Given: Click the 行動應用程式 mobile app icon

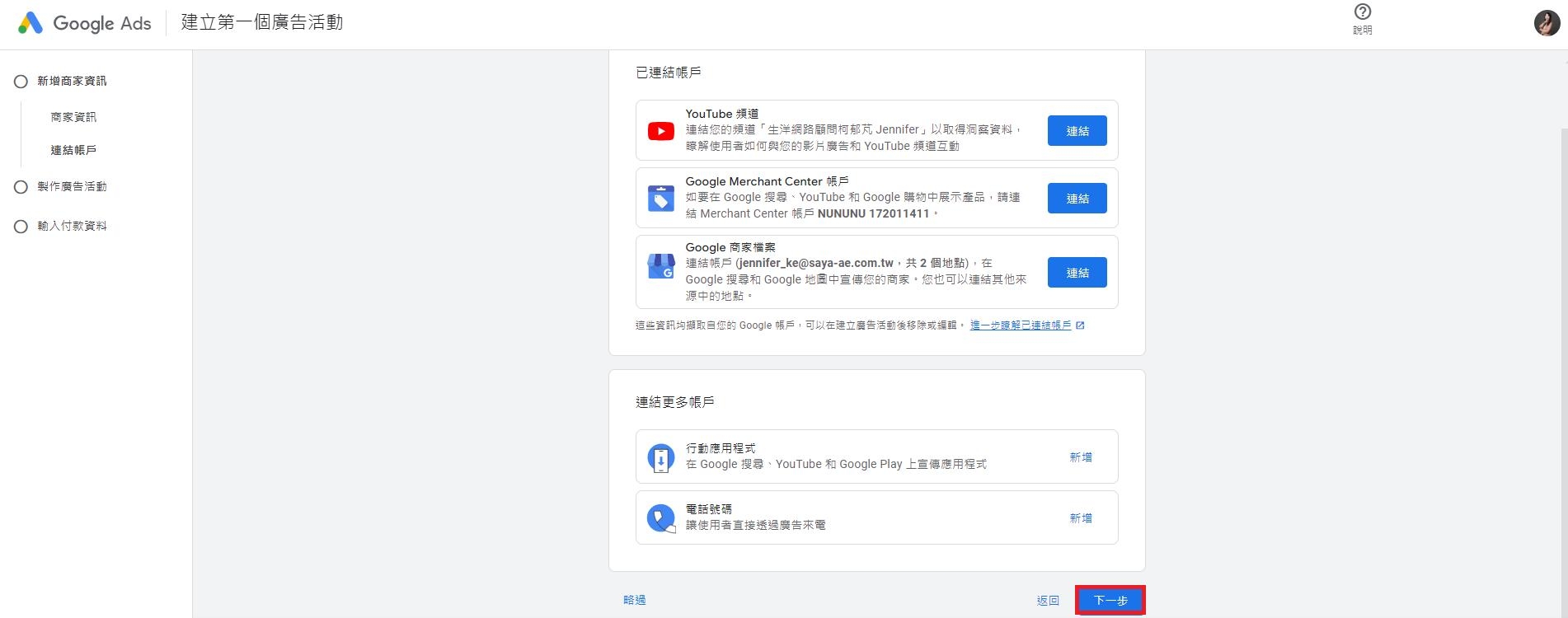Looking at the screenshot, I should click(660, 457).
